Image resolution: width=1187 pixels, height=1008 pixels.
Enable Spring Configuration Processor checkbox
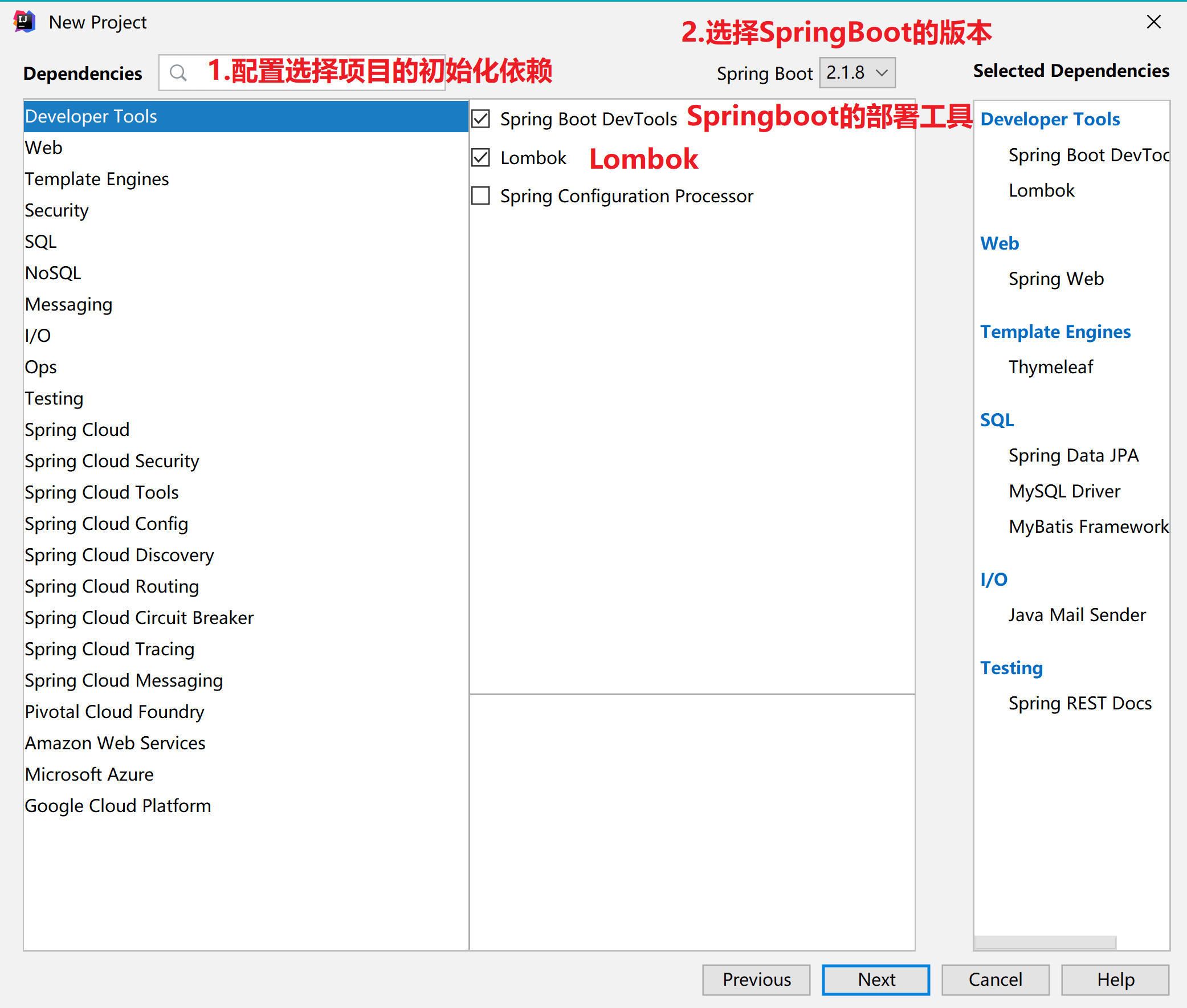point(480,196)
